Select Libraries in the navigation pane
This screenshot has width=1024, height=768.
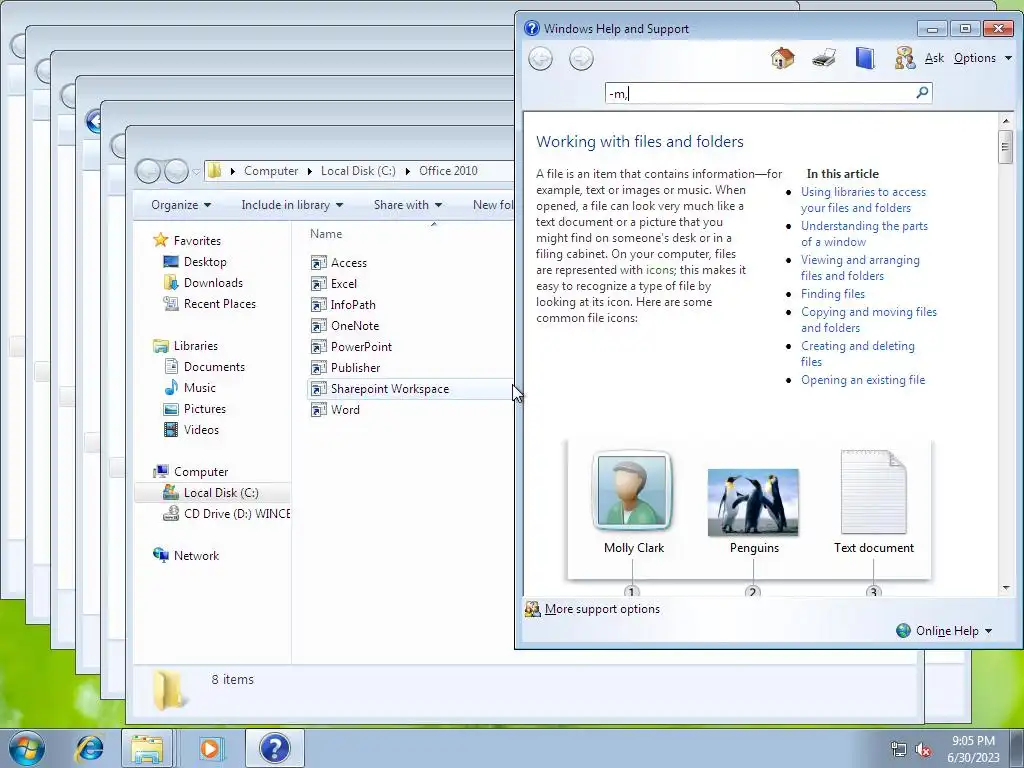[195, 346]
